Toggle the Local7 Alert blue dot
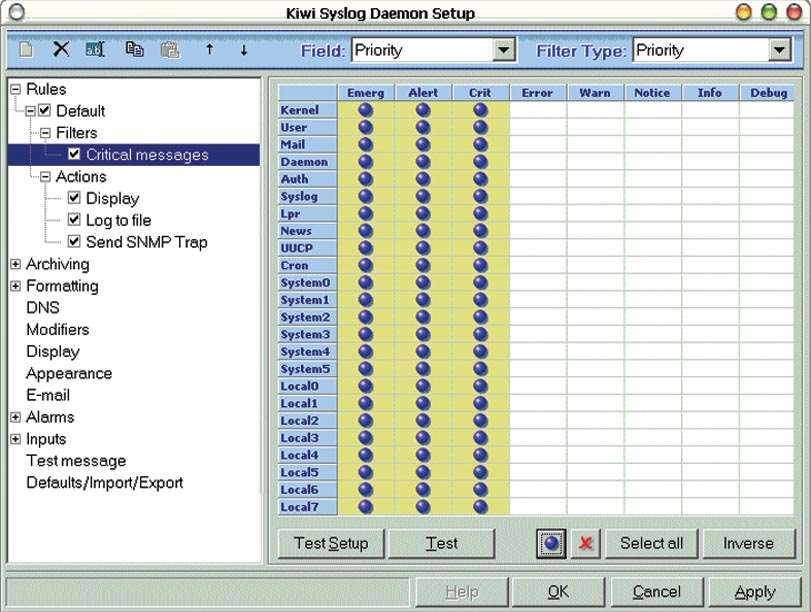 423,507
